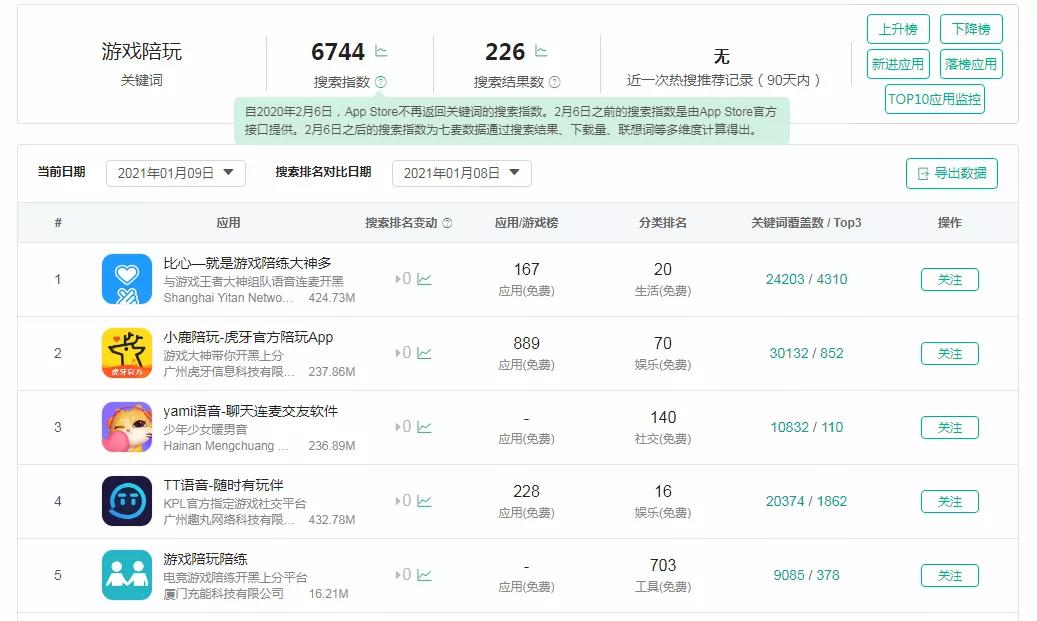The width and height of the screenshot is (1037, 621).
Task: Select rank value 167 in 比心 row
Action: pyautogui.click(x=526, y=269)
